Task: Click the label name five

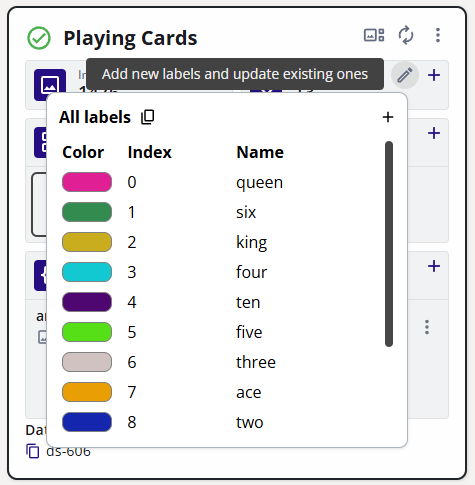Action: 249,332
